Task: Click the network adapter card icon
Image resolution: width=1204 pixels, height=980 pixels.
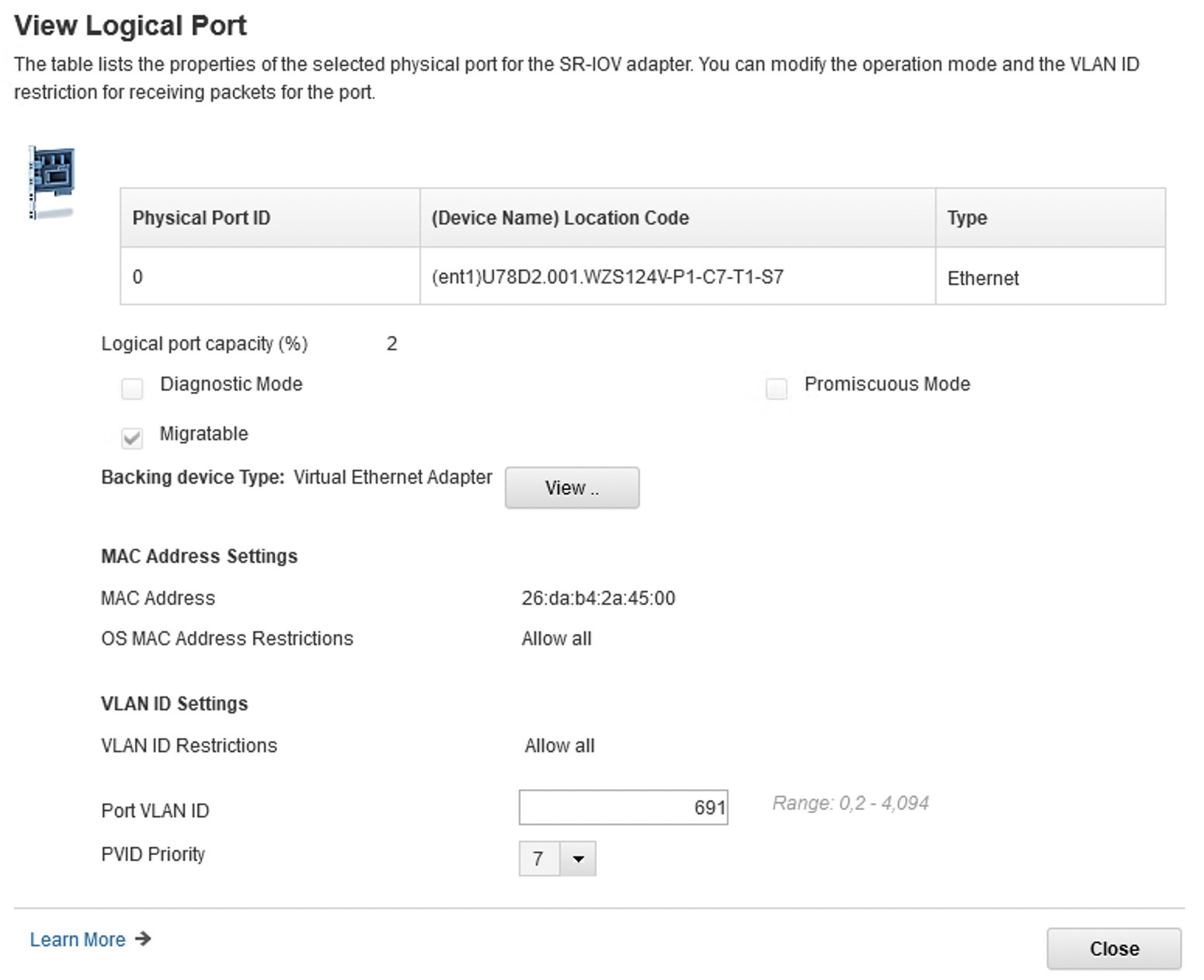Action: (52, 182)
